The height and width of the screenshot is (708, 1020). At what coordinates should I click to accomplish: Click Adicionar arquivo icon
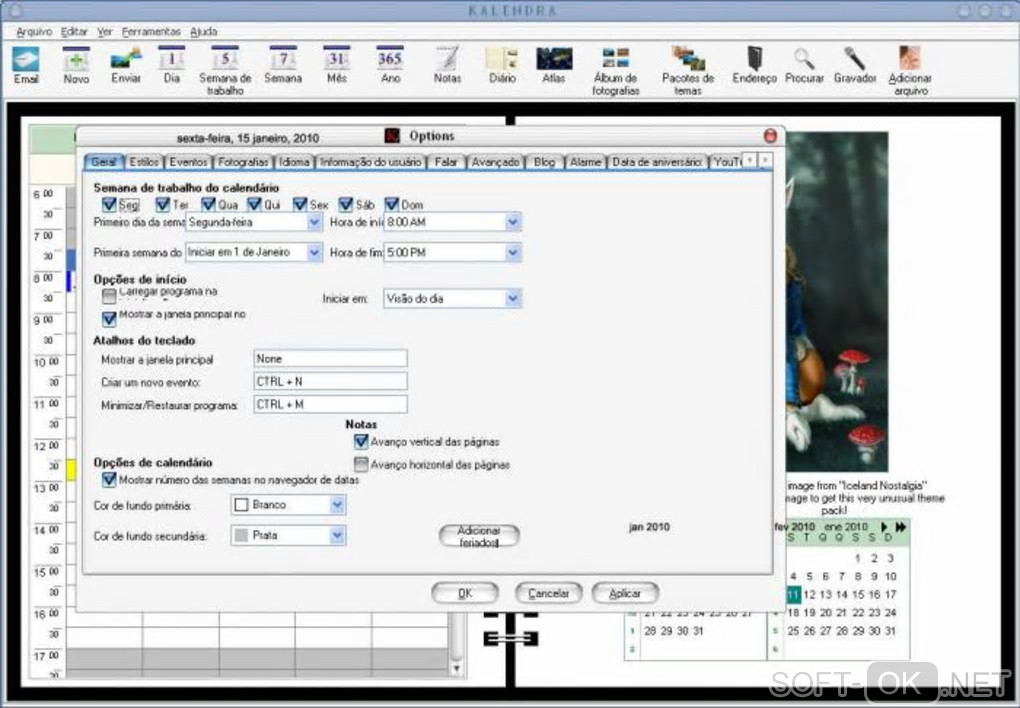[x=910, y=71]
